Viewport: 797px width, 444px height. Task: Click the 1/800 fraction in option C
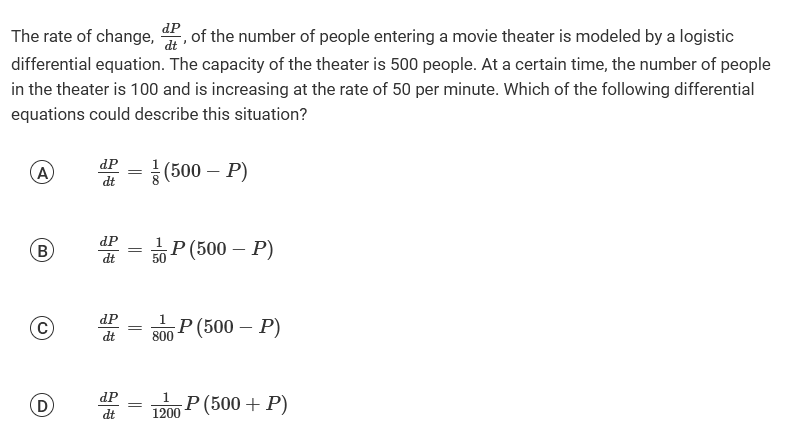point(163,327)
